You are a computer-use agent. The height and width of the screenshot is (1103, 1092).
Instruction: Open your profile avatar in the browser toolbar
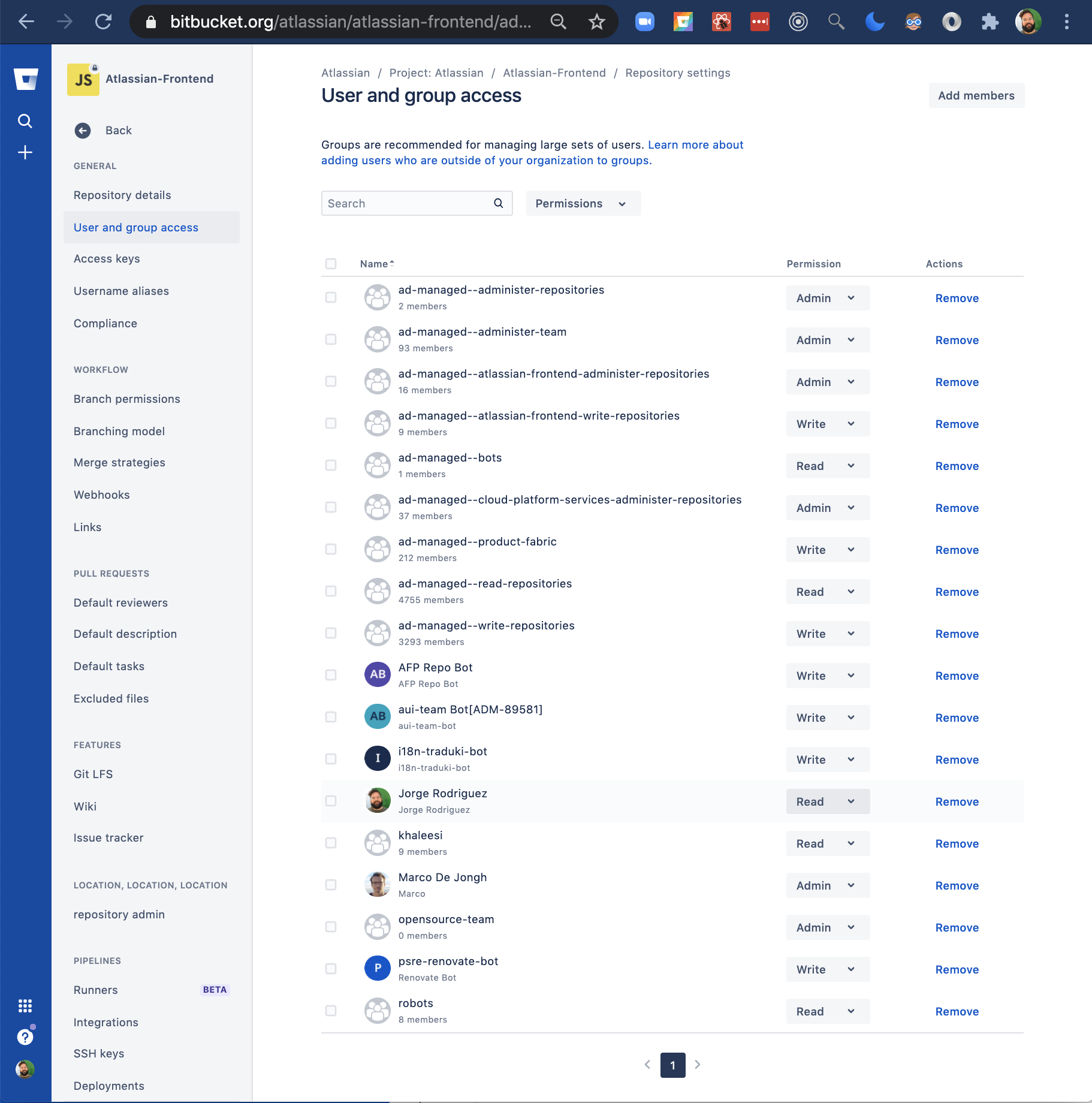1029,22
